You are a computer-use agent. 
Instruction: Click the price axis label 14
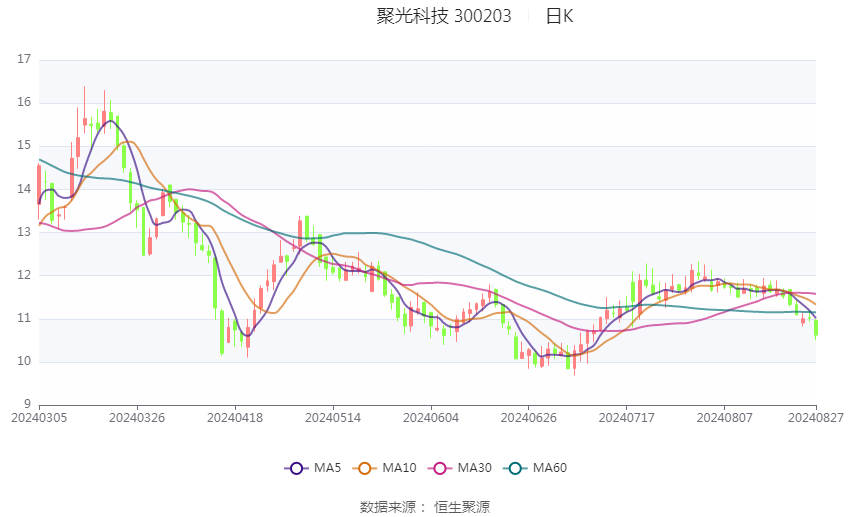tap(24, 189)
